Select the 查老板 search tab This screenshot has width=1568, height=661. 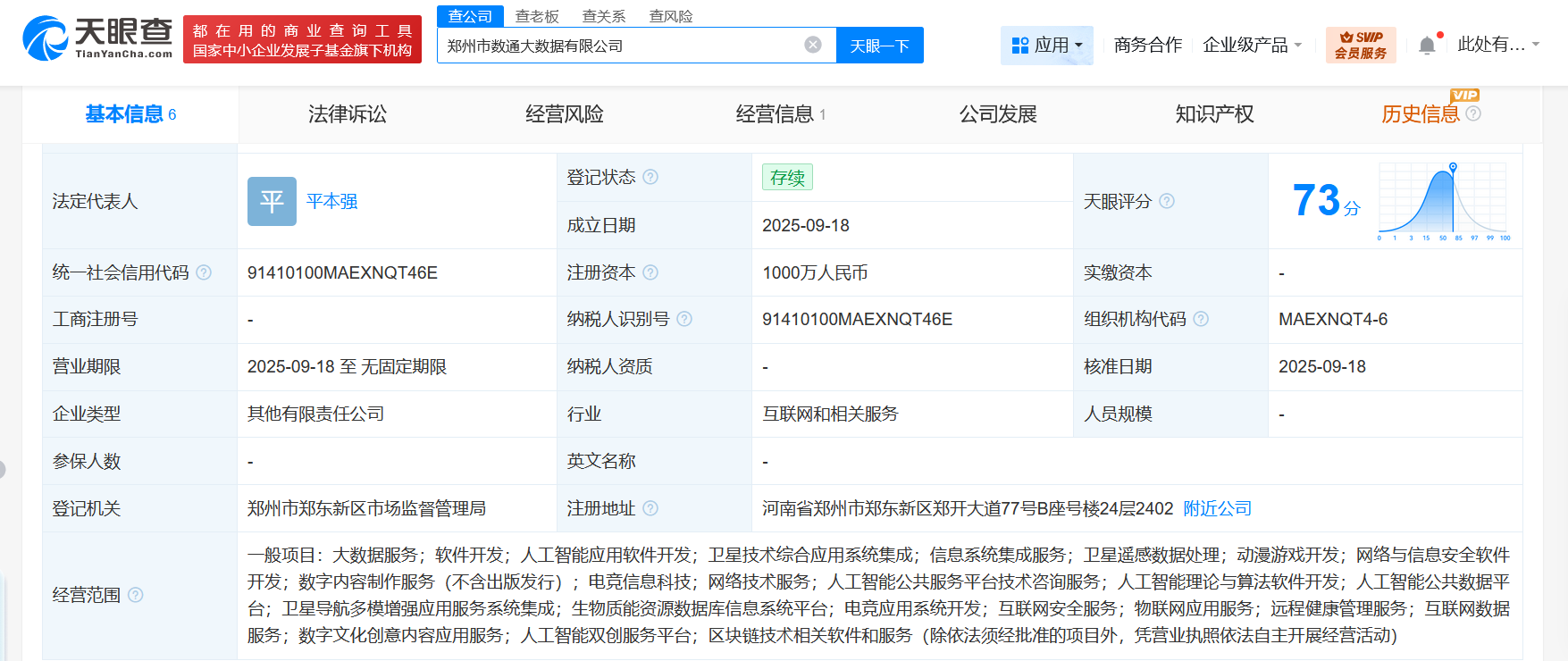pos(537,16)
